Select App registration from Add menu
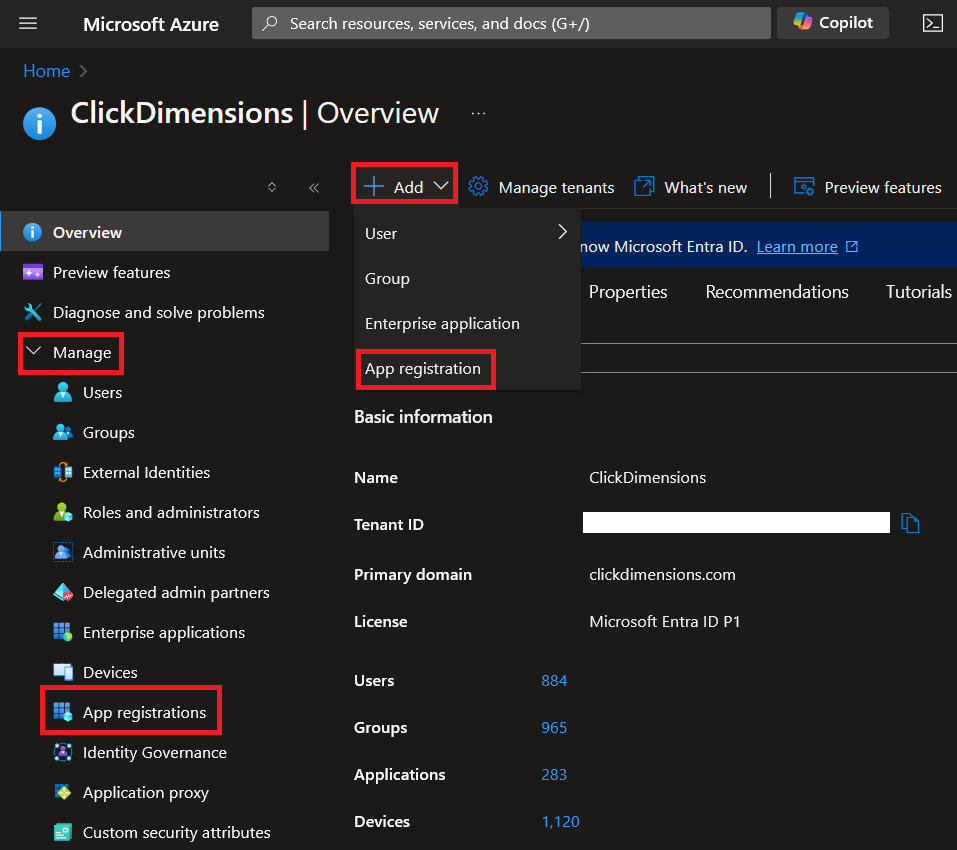The width and height of the screenshot is (957, 850). [x=425, y=369]
